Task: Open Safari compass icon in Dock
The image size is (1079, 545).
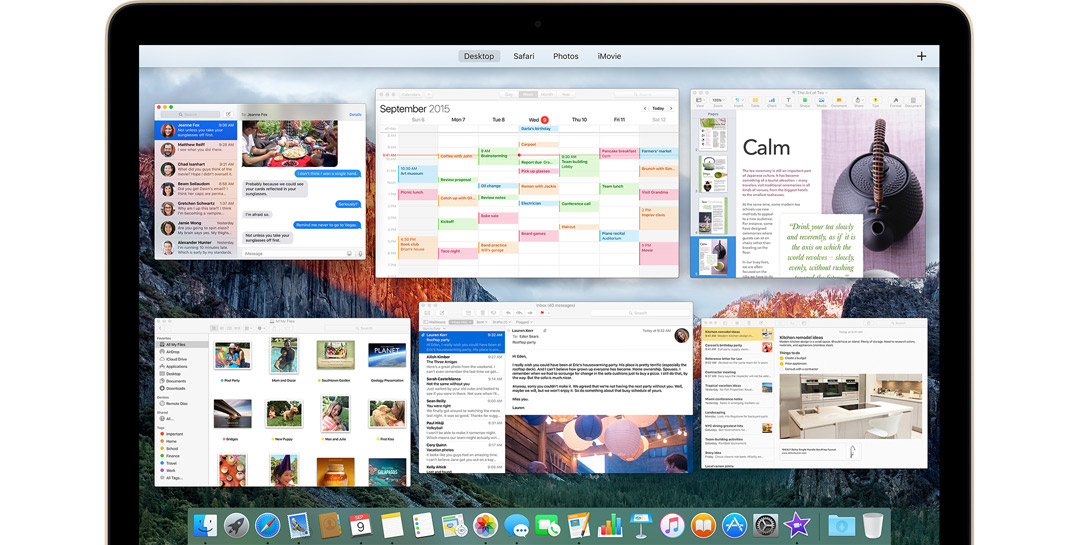Action: (268, 526)
